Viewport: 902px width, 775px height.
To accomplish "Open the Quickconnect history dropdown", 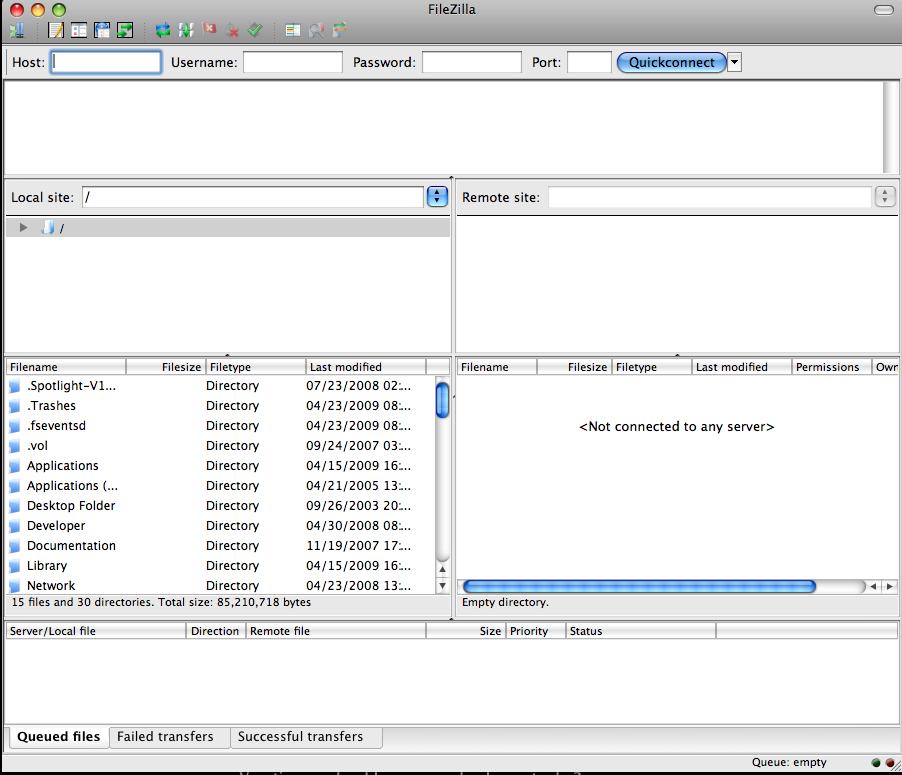I will point(735,62).
